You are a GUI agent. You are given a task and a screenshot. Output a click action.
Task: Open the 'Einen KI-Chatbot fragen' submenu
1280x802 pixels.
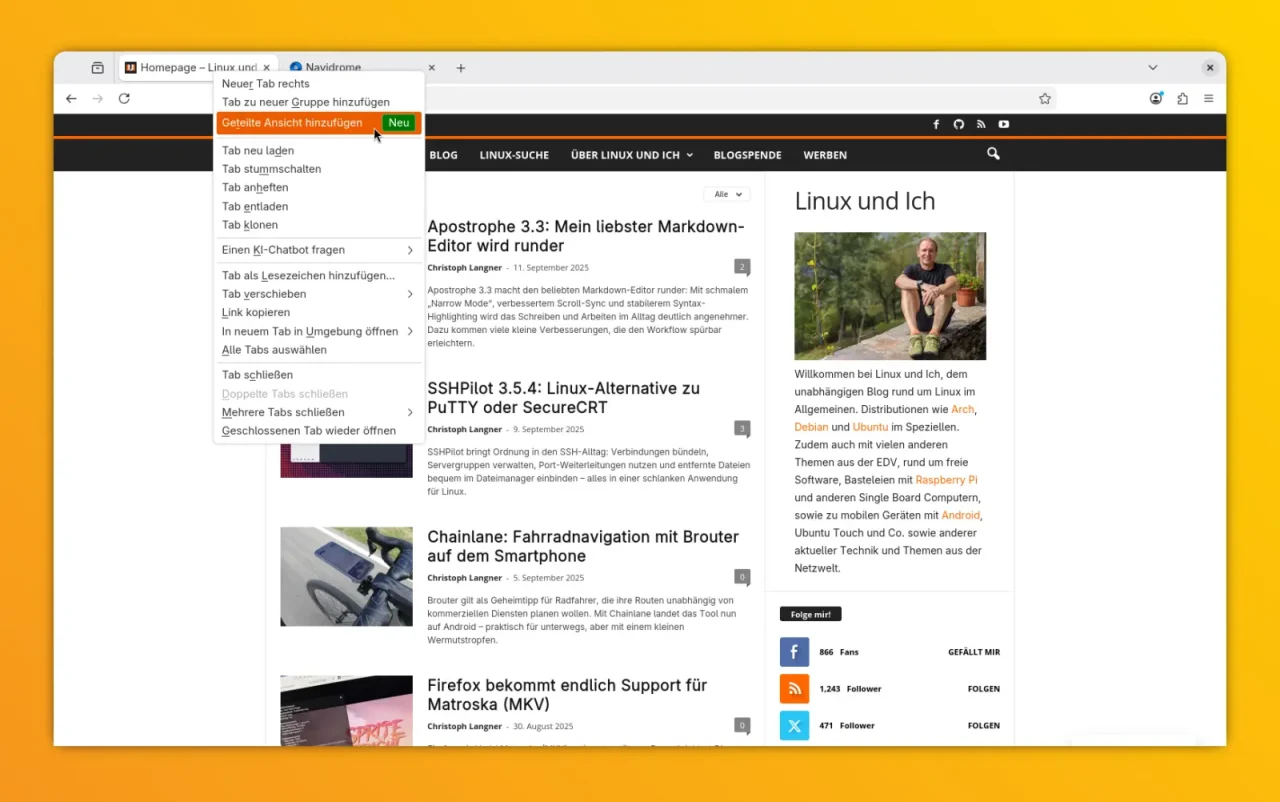click(x=283, y=249)
